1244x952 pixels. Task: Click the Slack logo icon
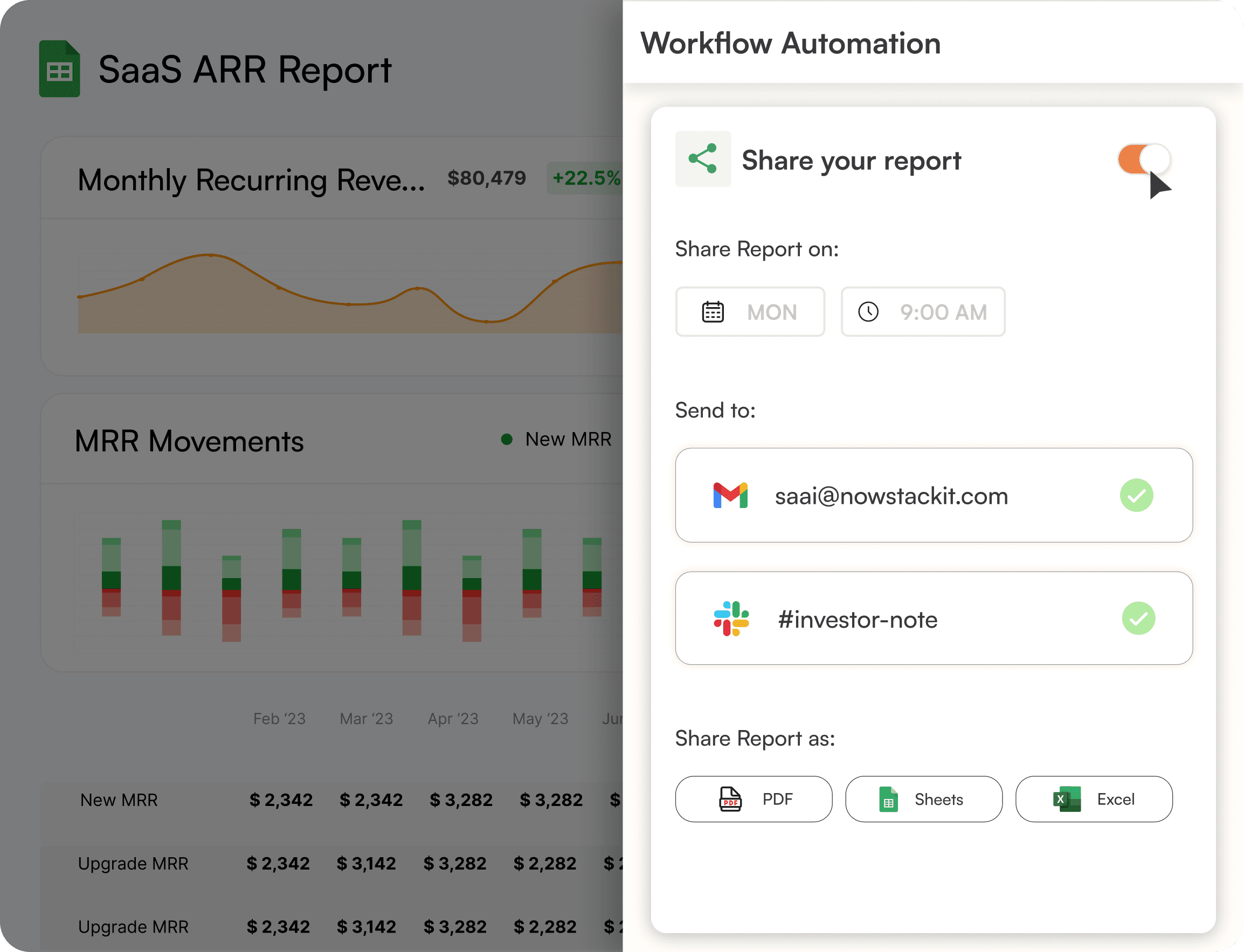tap(731, 619)
